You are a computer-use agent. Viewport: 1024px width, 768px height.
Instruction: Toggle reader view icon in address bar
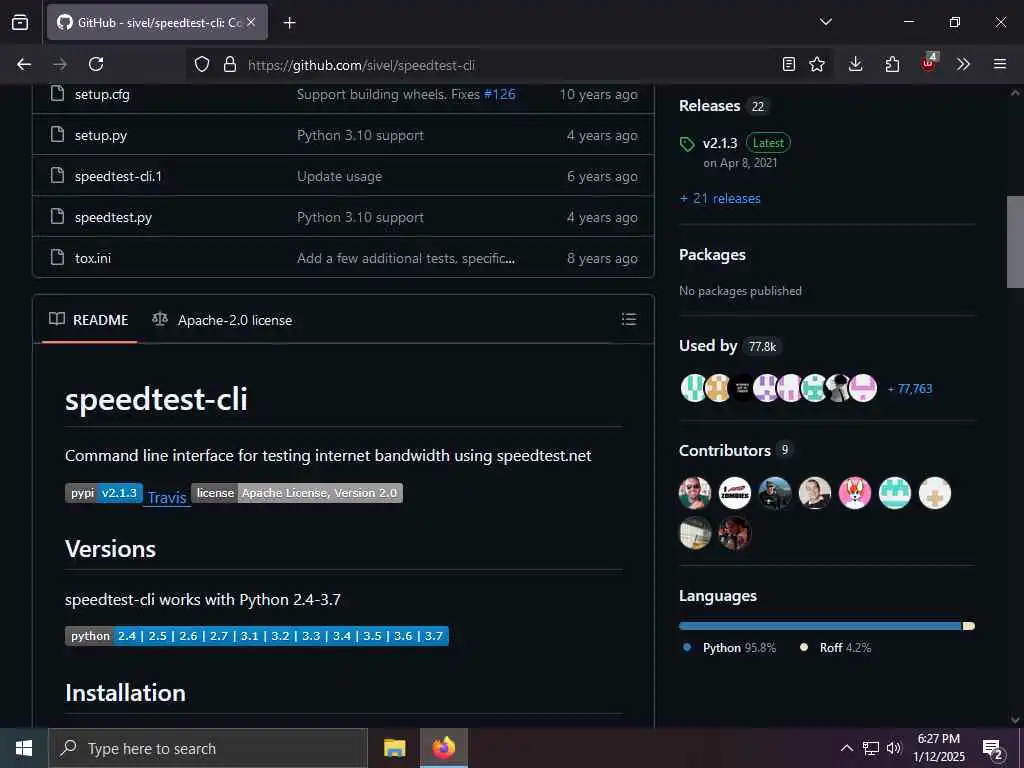click(789, 64)
